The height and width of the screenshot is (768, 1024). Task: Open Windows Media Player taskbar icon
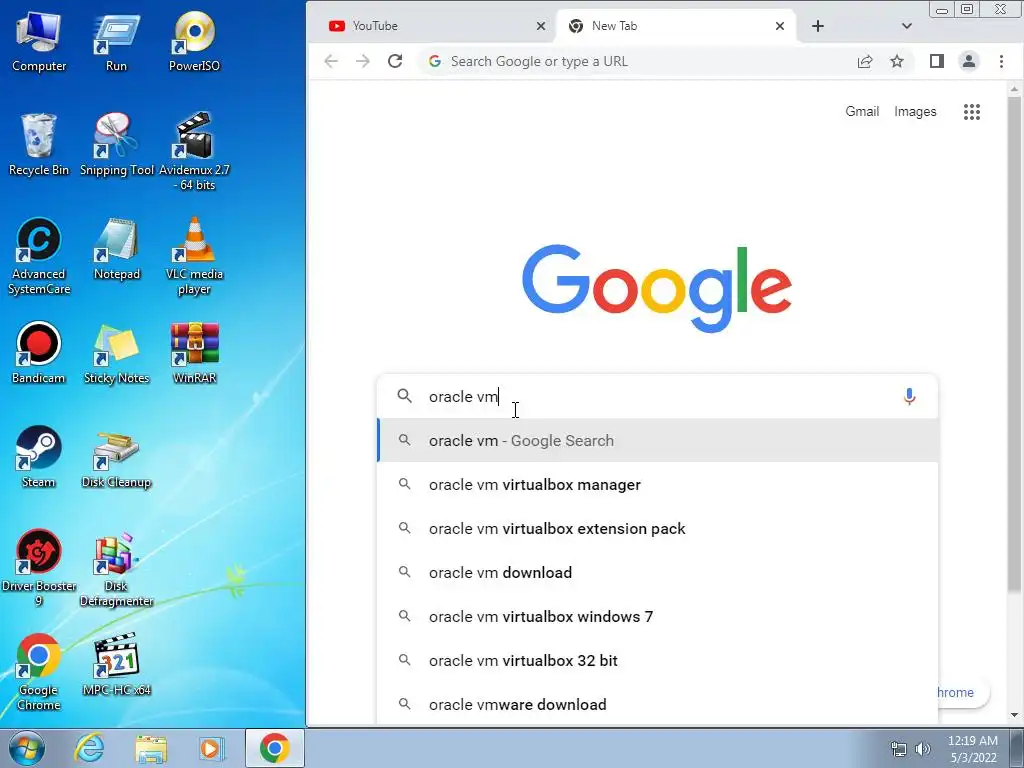(x=211, y=748)
